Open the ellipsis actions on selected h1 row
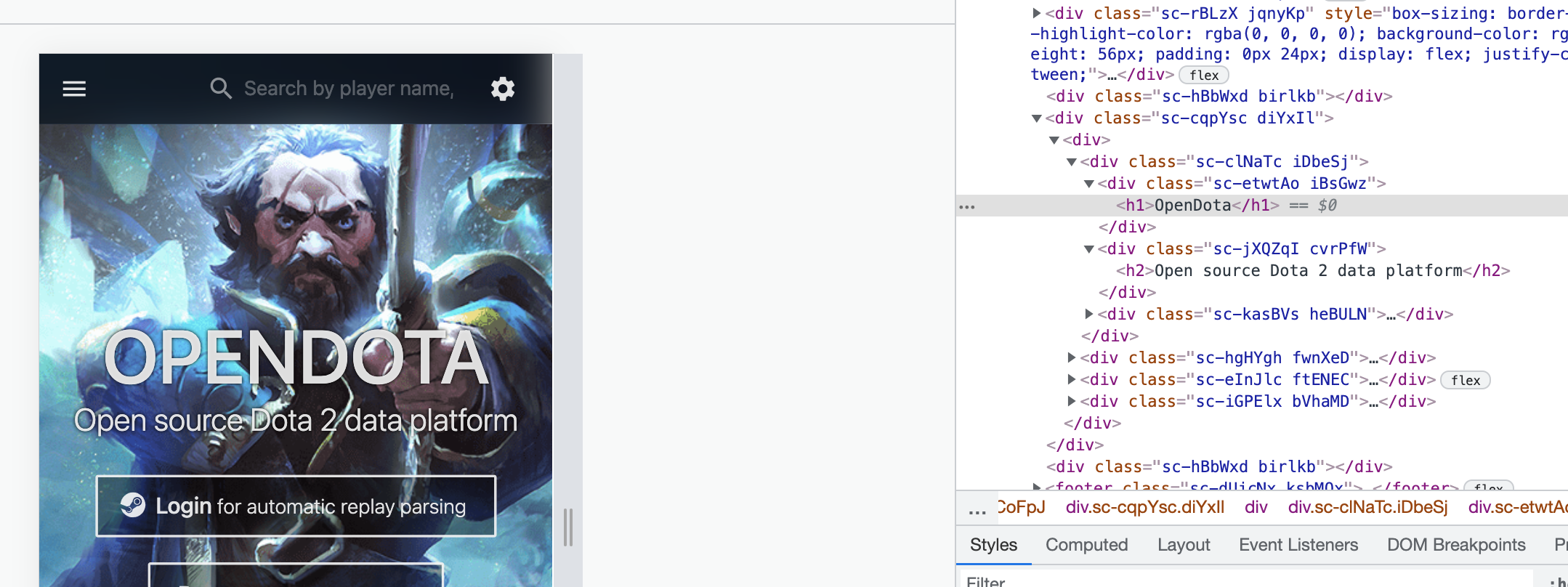Viewport: 1568px width, 587px height. [966, 206]
